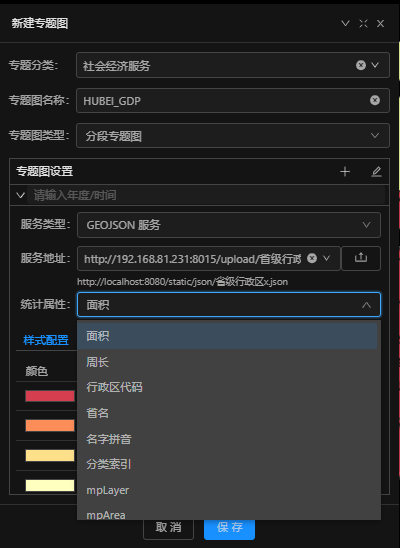Screen dimensions: 400x548
Task: Click the upload icon beside 服务地址
Action: [361, 258]
